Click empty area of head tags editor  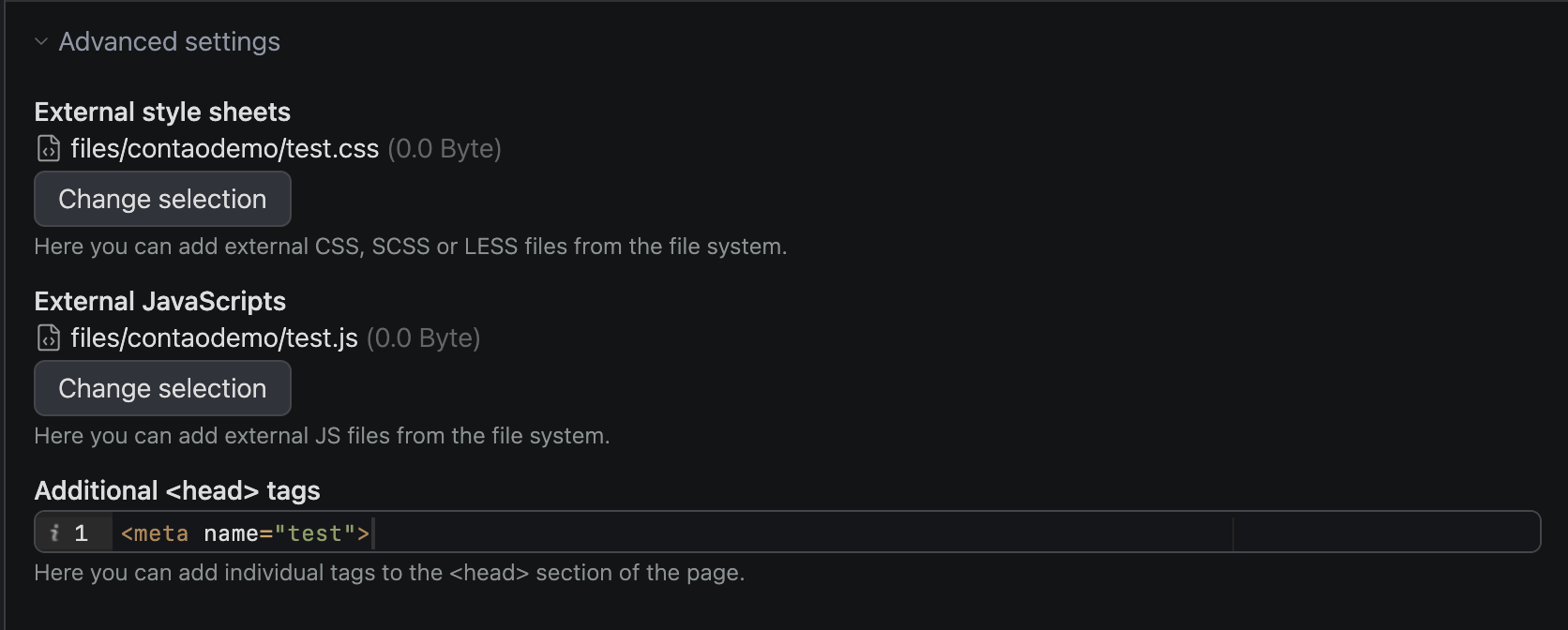click(797, 532)
